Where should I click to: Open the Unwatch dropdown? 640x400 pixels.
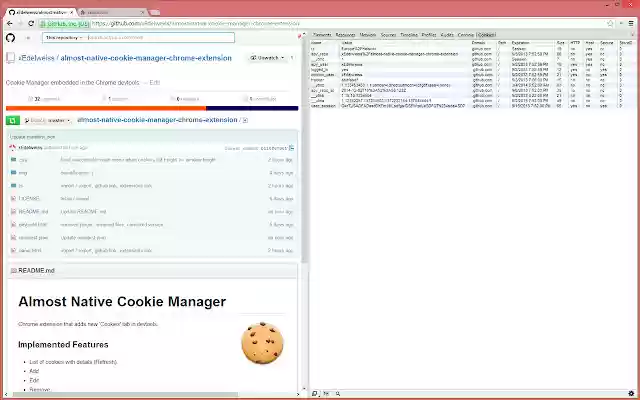click(267, 58)
